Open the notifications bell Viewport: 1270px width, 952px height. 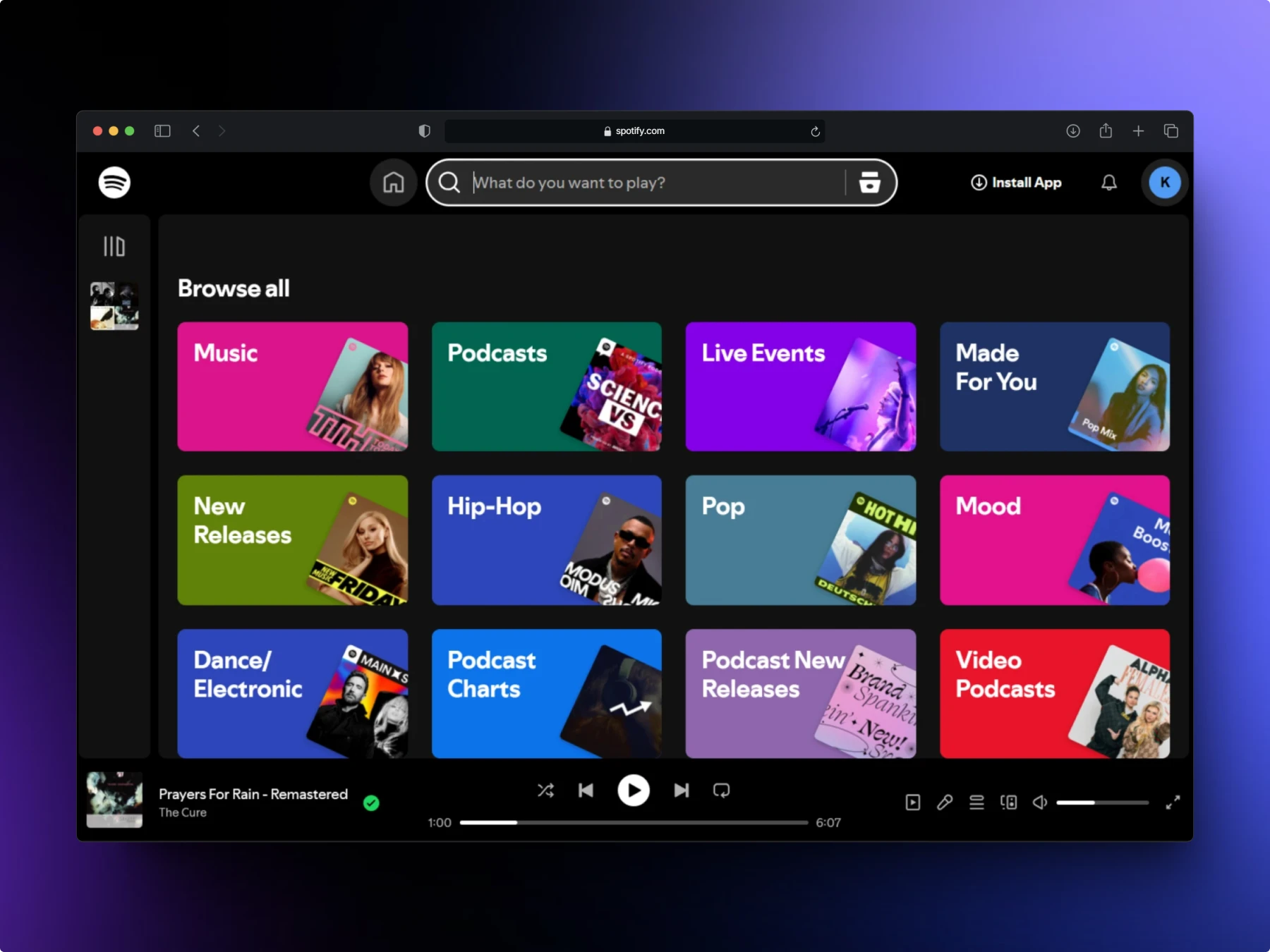1109,183
